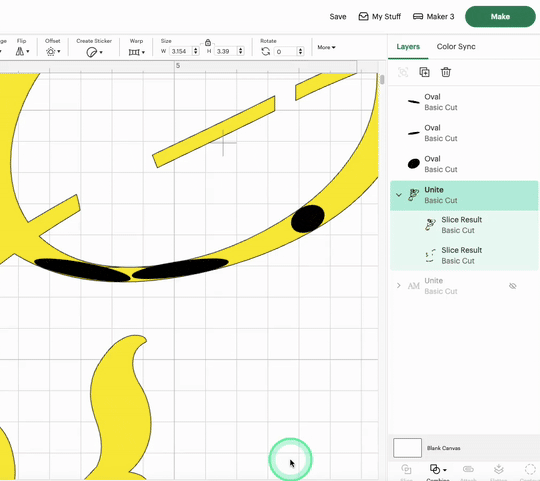Expand the hidden Unite AM group
Image resolution: width=540 pixels, height=481 pixels.
coord(399,285)
